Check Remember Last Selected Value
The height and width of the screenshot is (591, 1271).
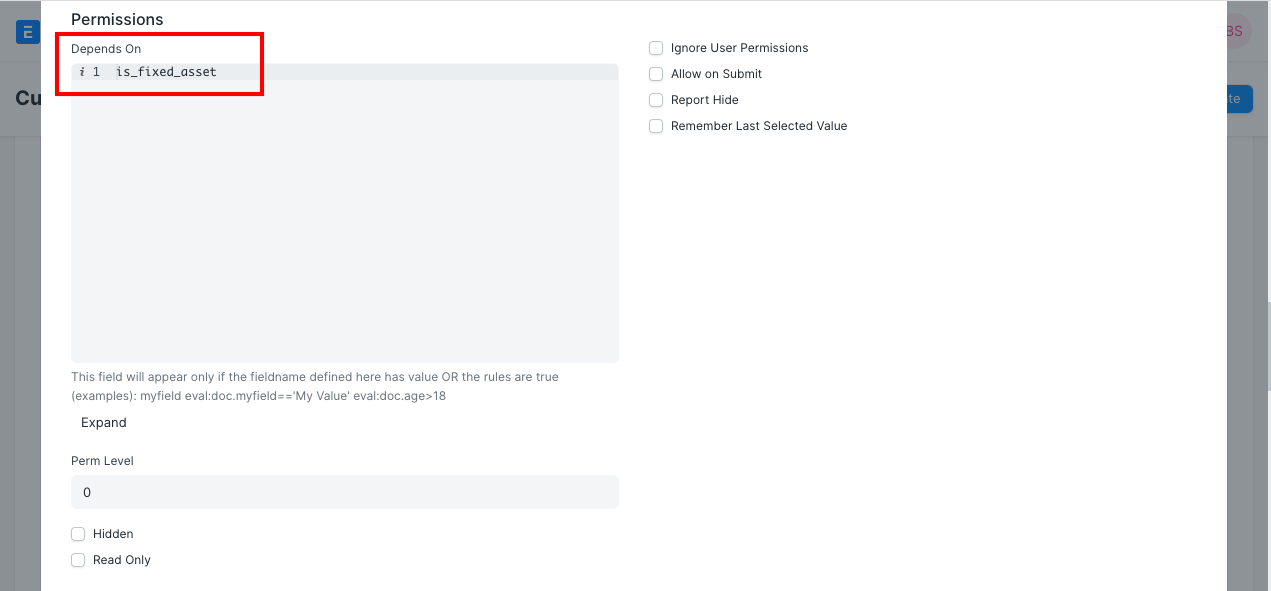pos(656,126)
